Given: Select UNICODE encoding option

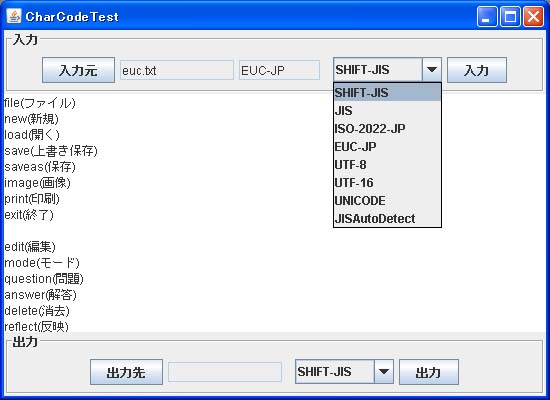Looking at the screenshot, I should (387, 201).
